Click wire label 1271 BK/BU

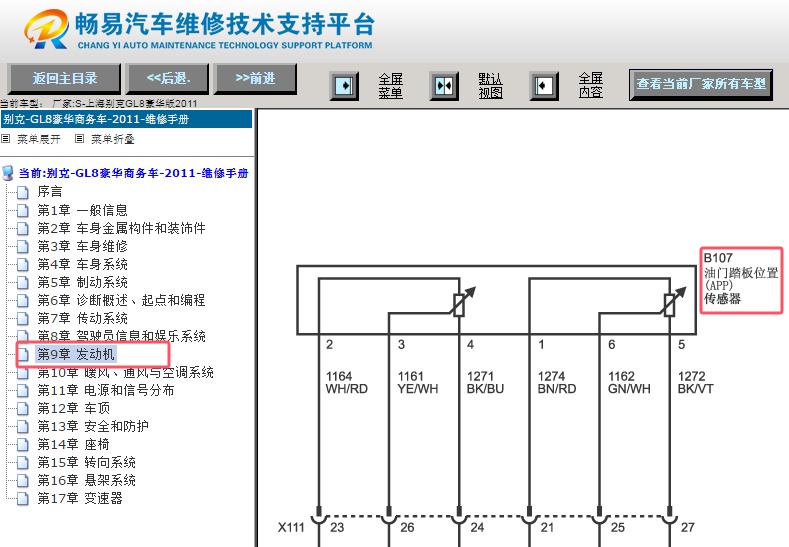point(485,382)
